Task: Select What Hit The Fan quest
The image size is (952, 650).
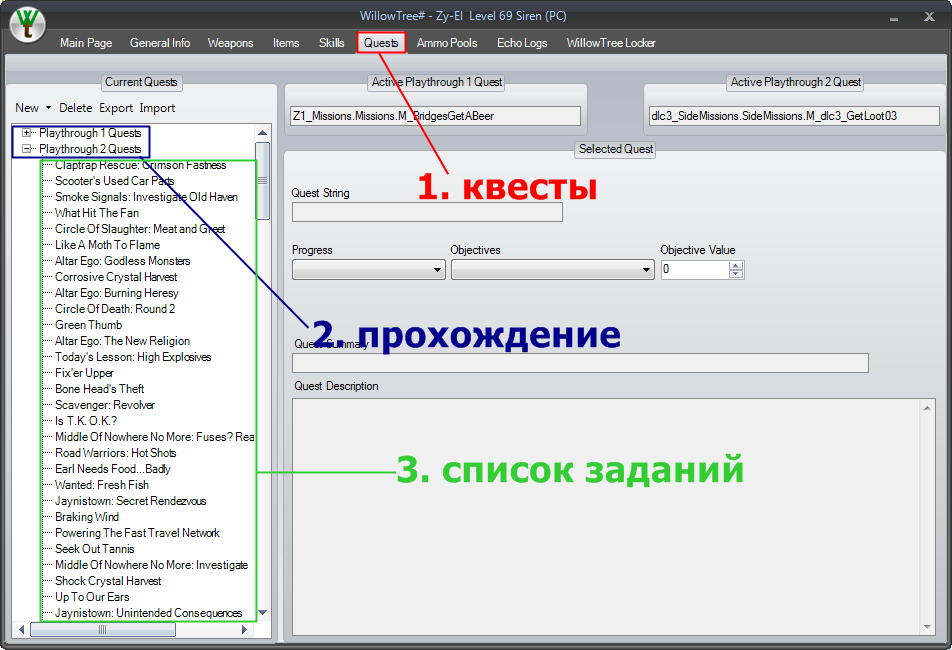Action: [x=97, y=213]
